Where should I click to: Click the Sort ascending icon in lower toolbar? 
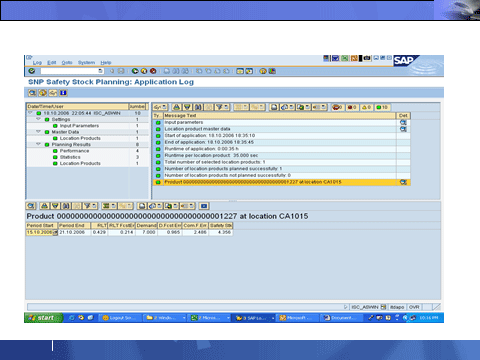click(x=44, y=206)
